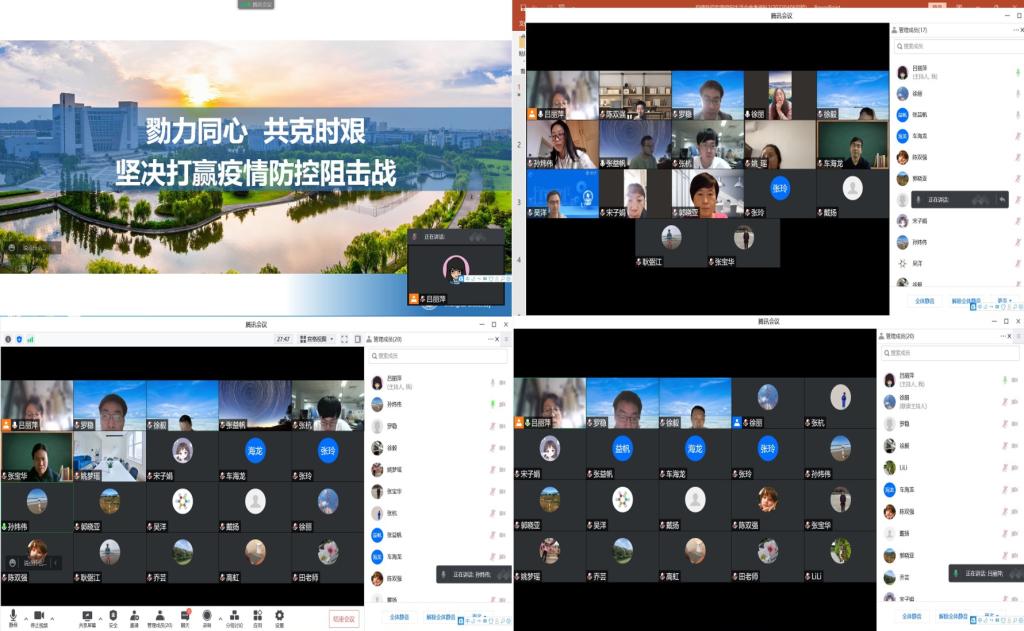Screen dimensions: 1024x631
Task: Open the Manage Members (20) panel in the toolbar
Action: pyautogui.click(x=160, y=615)
